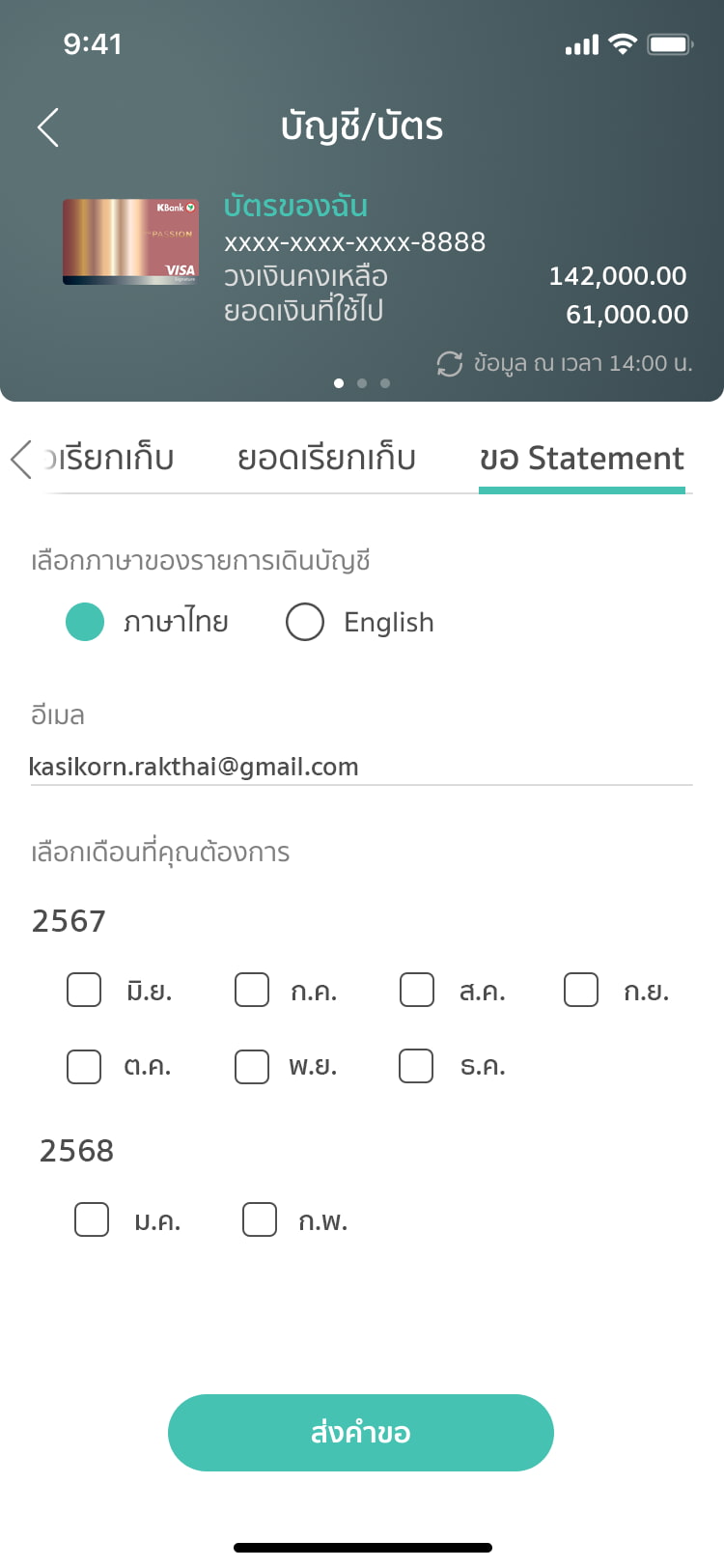Viewport: 724px width, 1568px height.
Task: Refresh card data with the sync icon
Action: coord(450,364)
